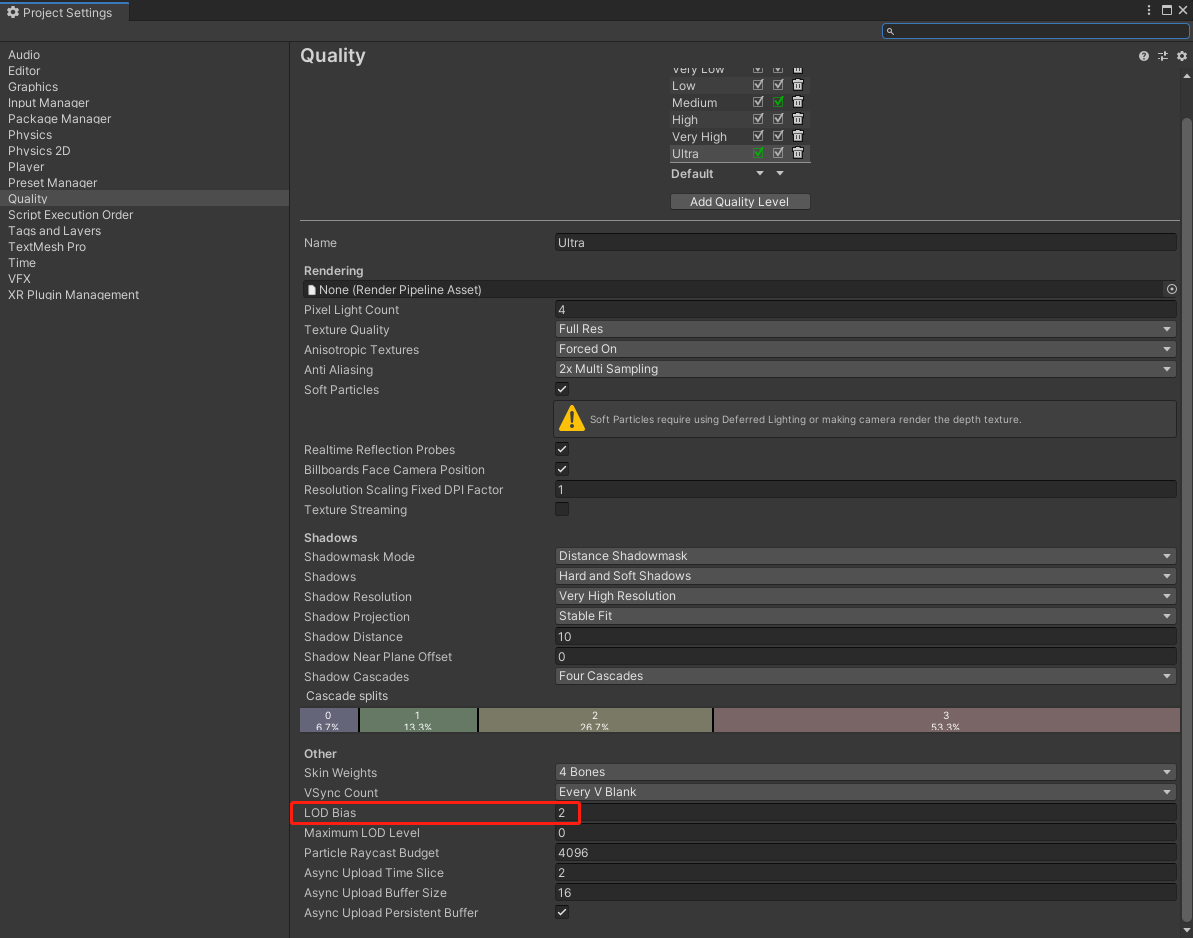The width and height of the screenshot is (1193, 938).
Task: Open the Shadow Projection dropdown
Action: point(866,616)
